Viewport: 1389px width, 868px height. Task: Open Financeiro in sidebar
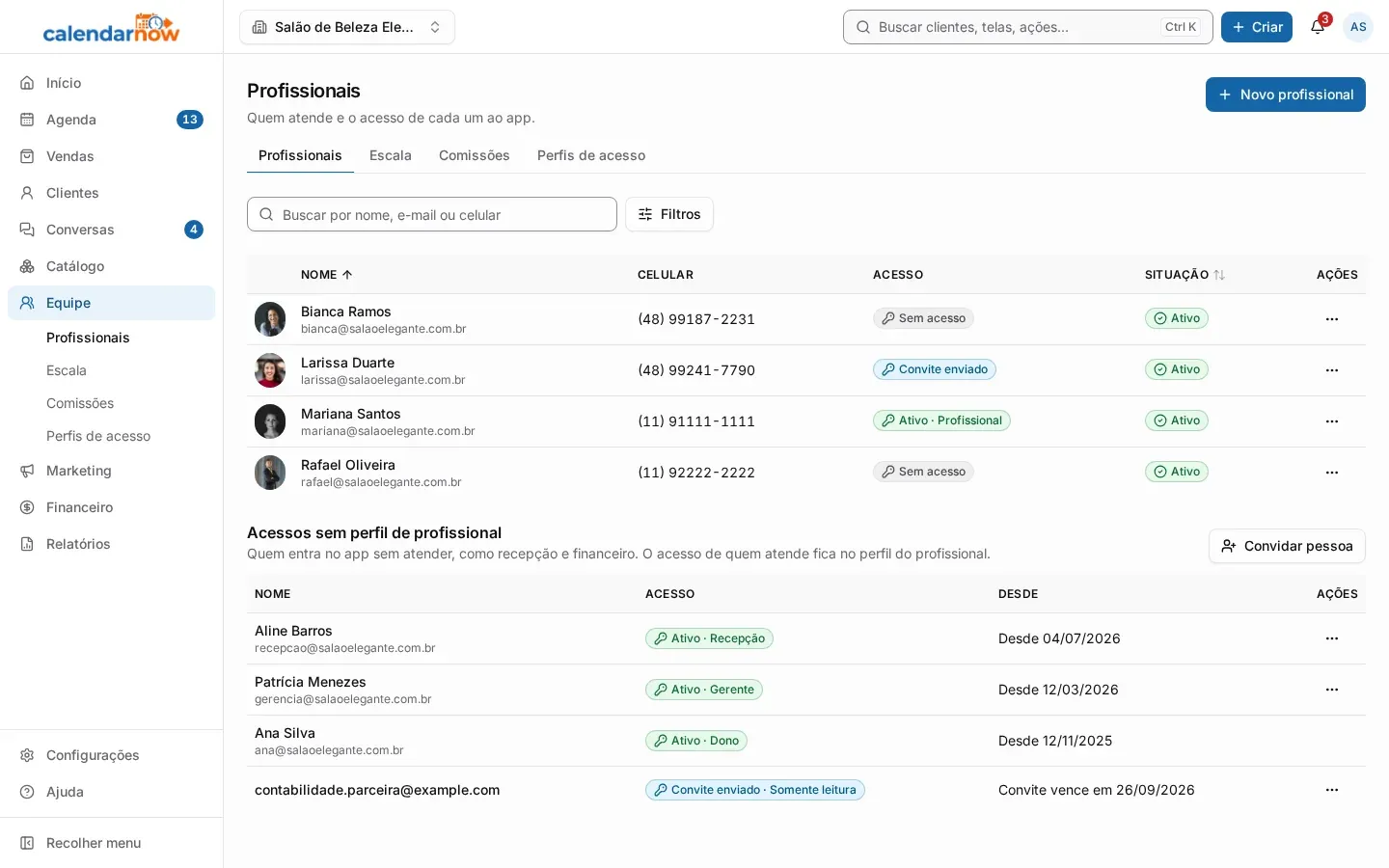coord(111,507)
